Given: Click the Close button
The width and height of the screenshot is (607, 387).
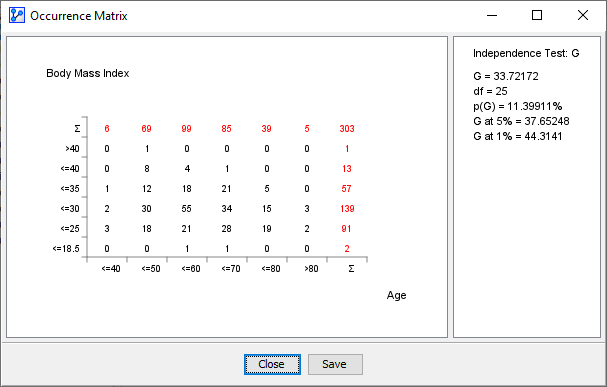Looking at the screenshot, I should tap(272, 364).
